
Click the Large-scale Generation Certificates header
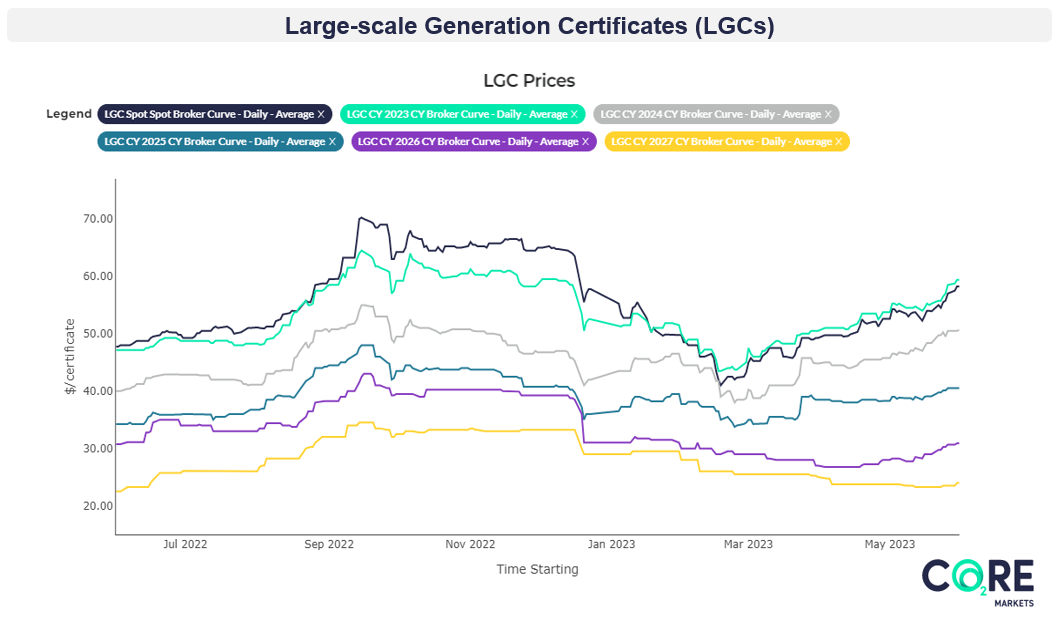528,25
